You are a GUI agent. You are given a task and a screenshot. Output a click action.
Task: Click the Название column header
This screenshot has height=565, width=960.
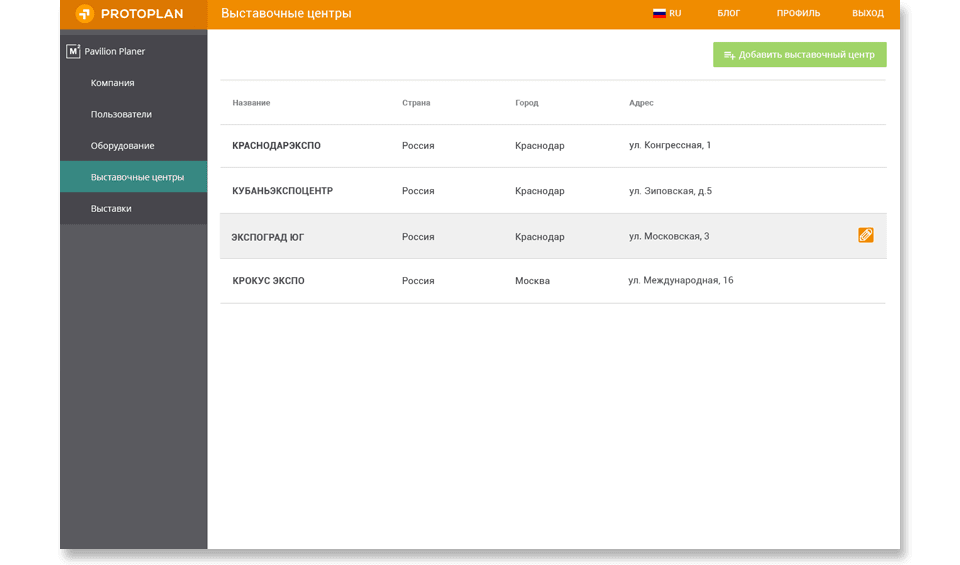(251, 103)
